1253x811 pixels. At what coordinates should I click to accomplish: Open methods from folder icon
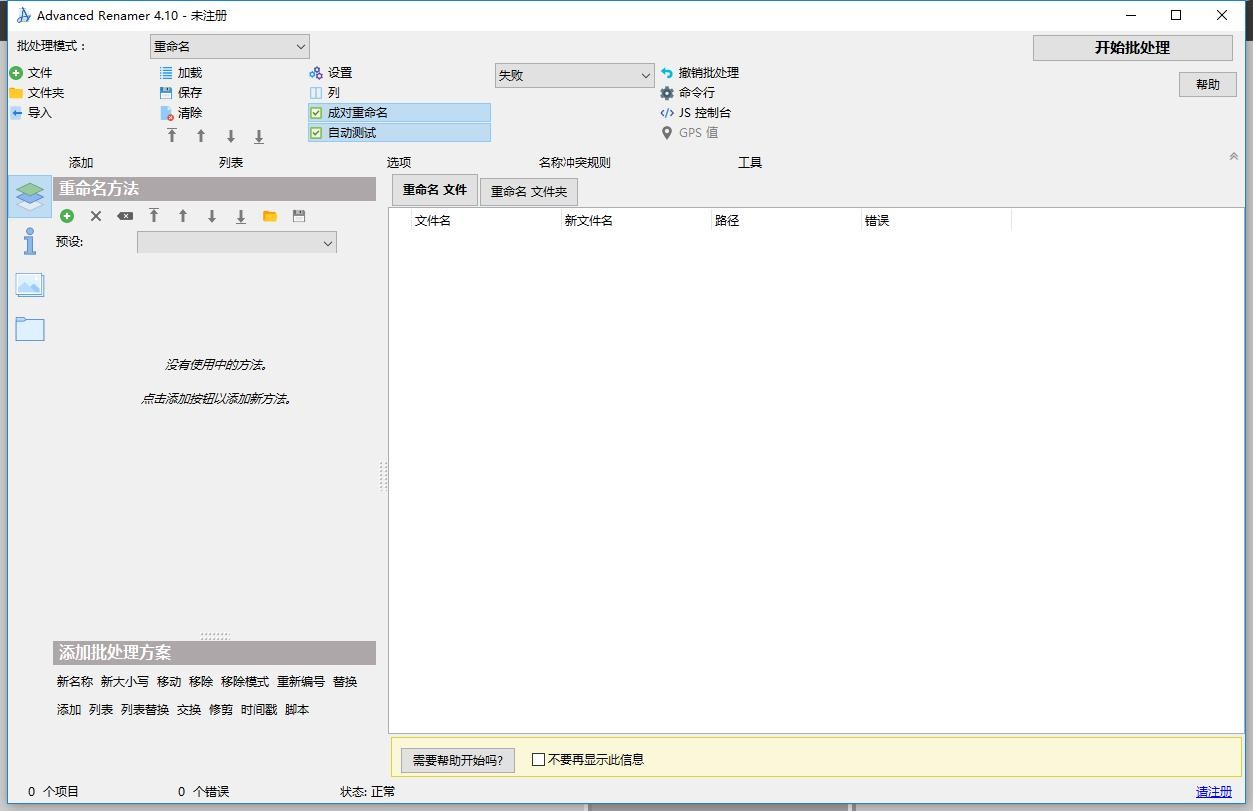(x=270, y=216)
